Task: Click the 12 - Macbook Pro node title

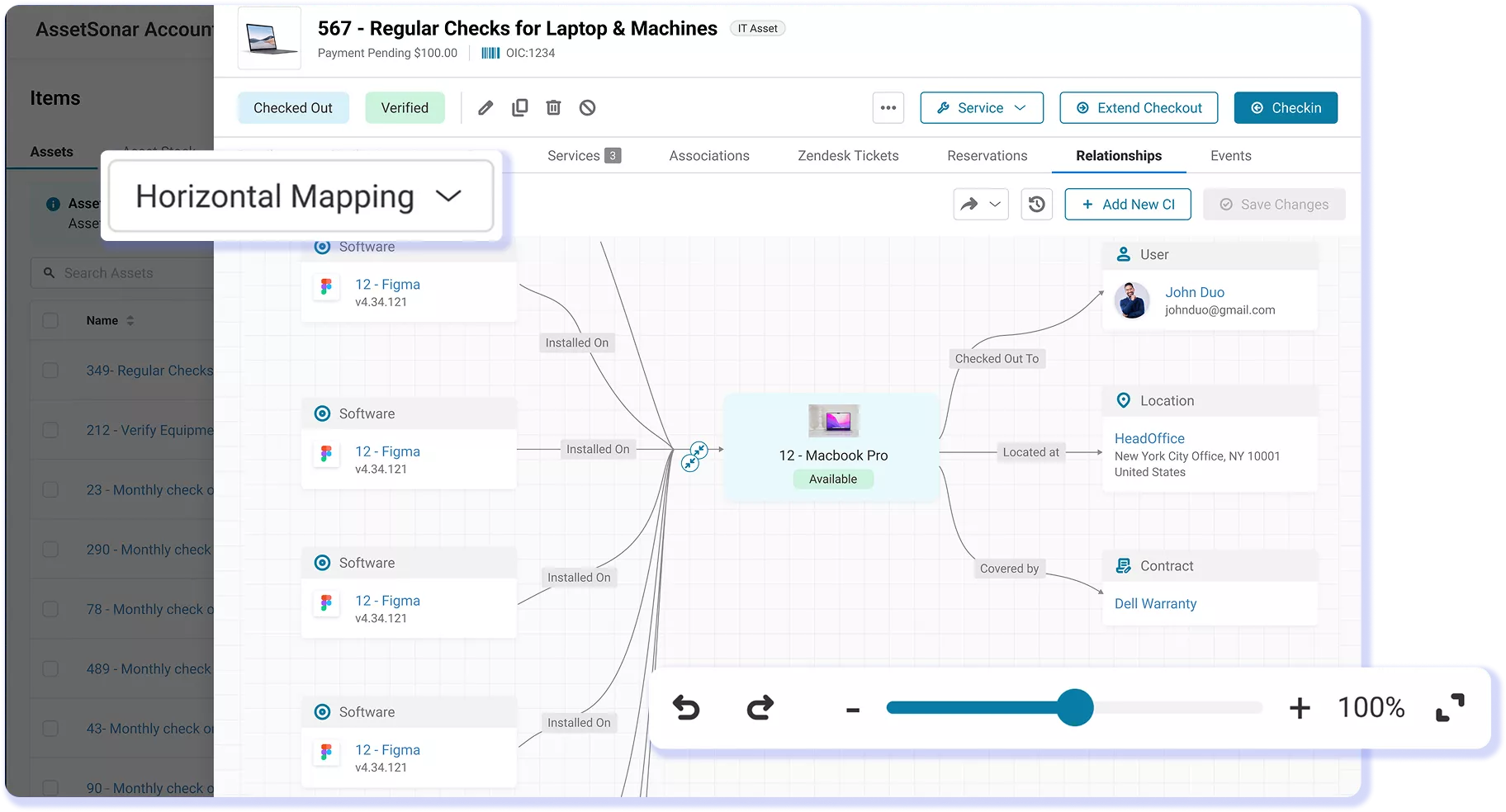Action: (833, 456)
